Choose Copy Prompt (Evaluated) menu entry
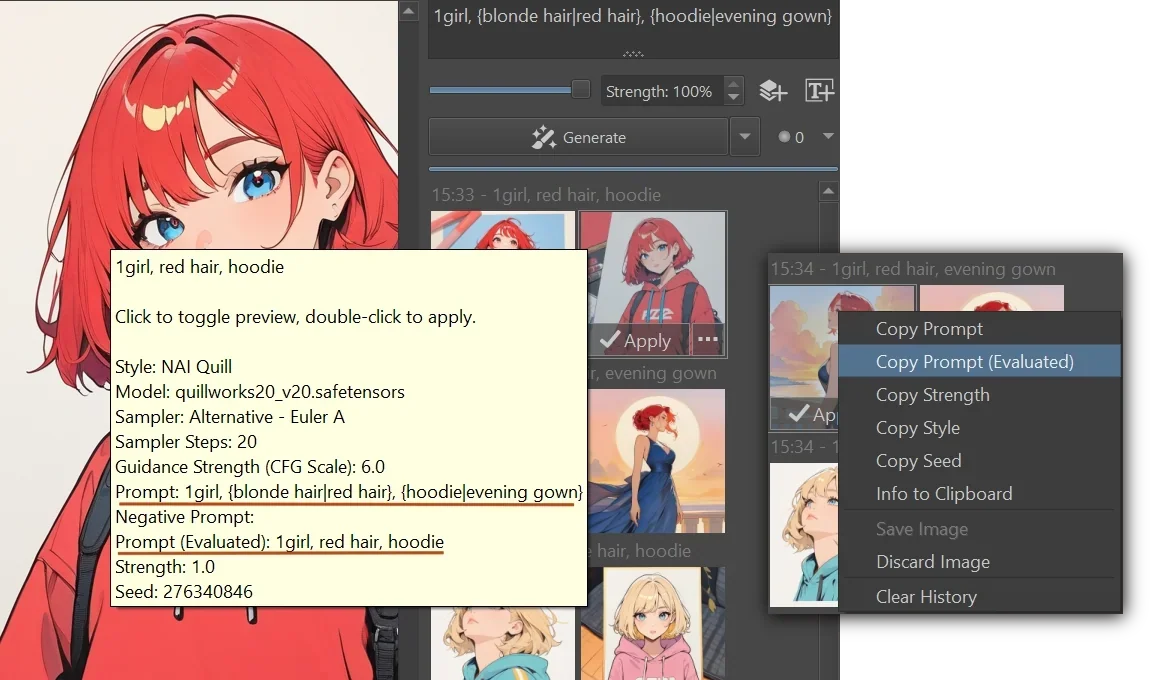1167x680 pixels. point(974,362)
